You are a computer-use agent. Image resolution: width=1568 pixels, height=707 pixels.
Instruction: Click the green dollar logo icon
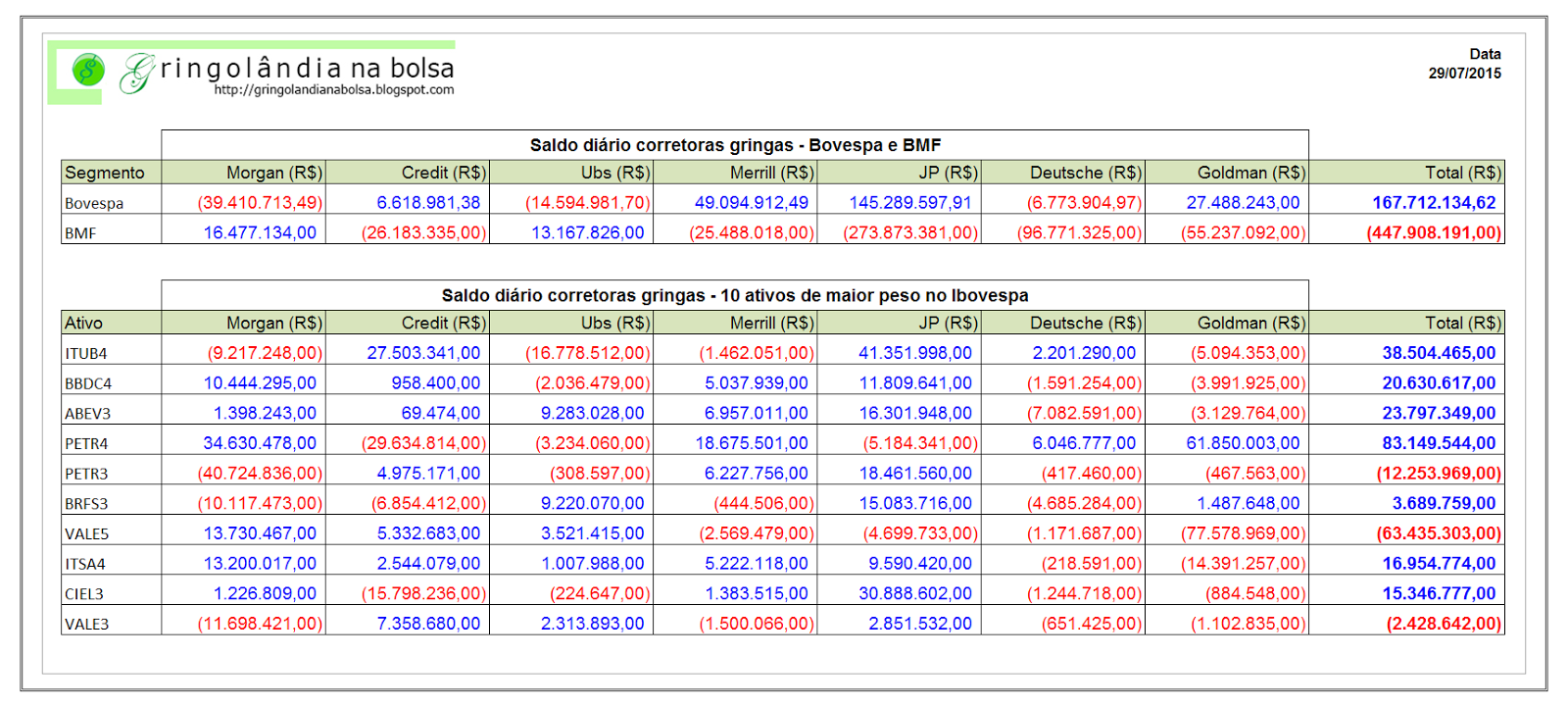tap(88, 70)
